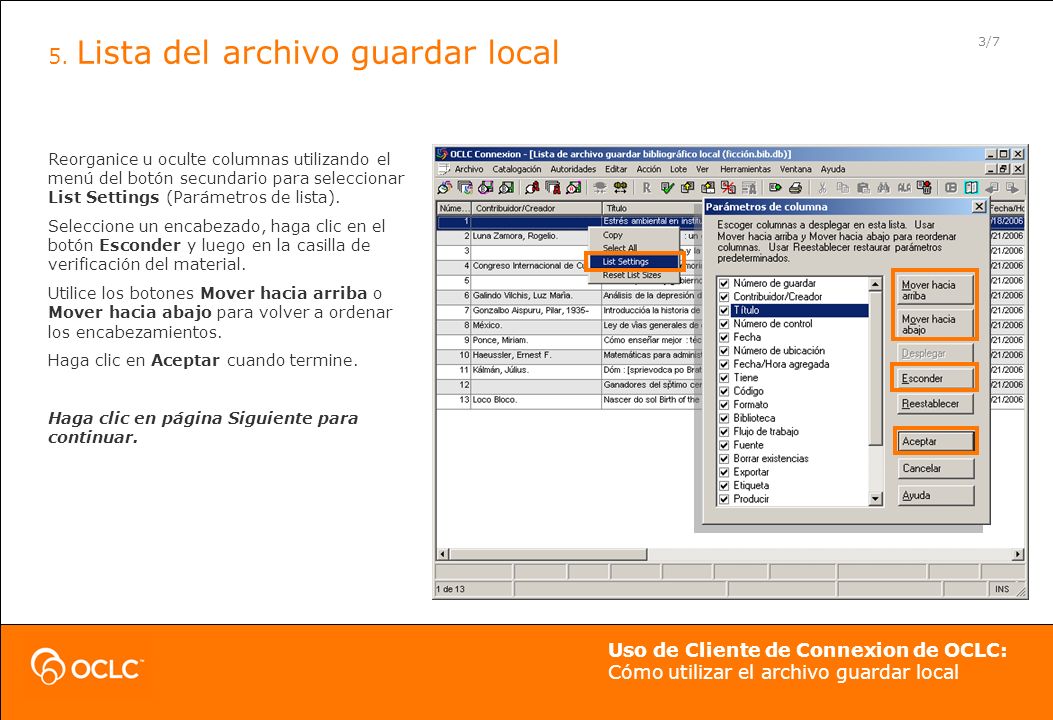Click the OCLC Connexion title bar app icon

pyautogui.click(x=442, y=154)
